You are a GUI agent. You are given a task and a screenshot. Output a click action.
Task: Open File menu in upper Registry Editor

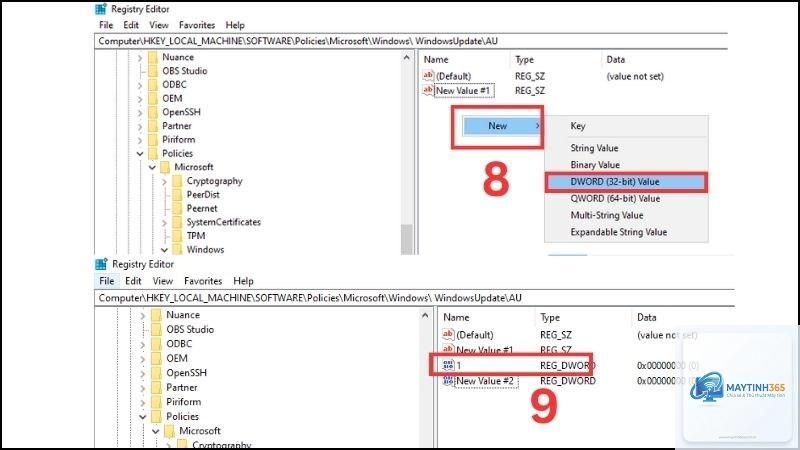[x=106, y=25]
